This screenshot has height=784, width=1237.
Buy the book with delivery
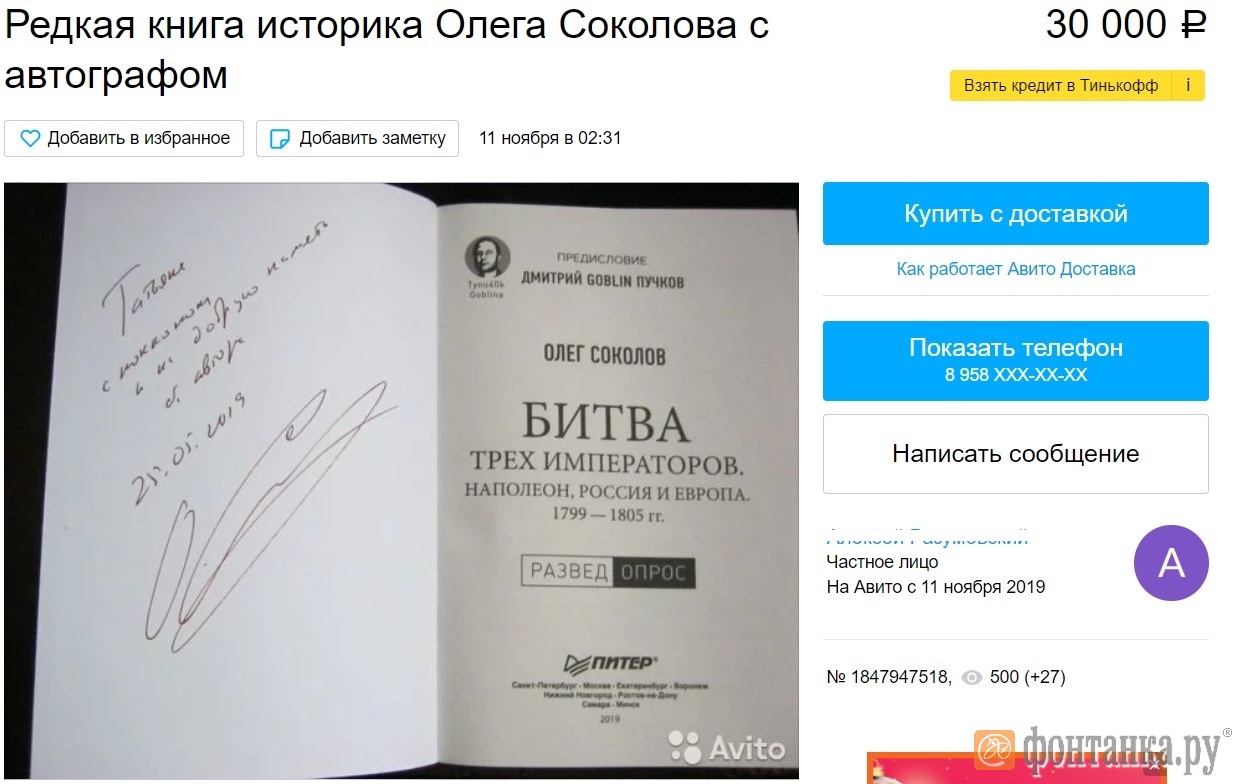(1016, 213)
